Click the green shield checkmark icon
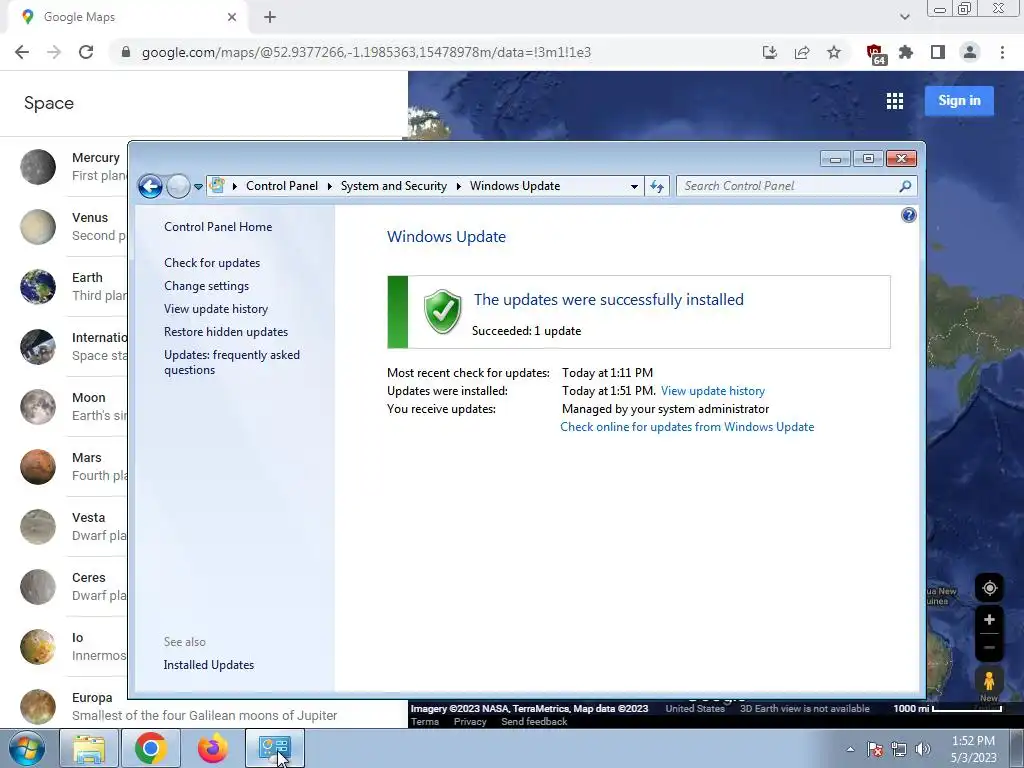 [442, 312]
